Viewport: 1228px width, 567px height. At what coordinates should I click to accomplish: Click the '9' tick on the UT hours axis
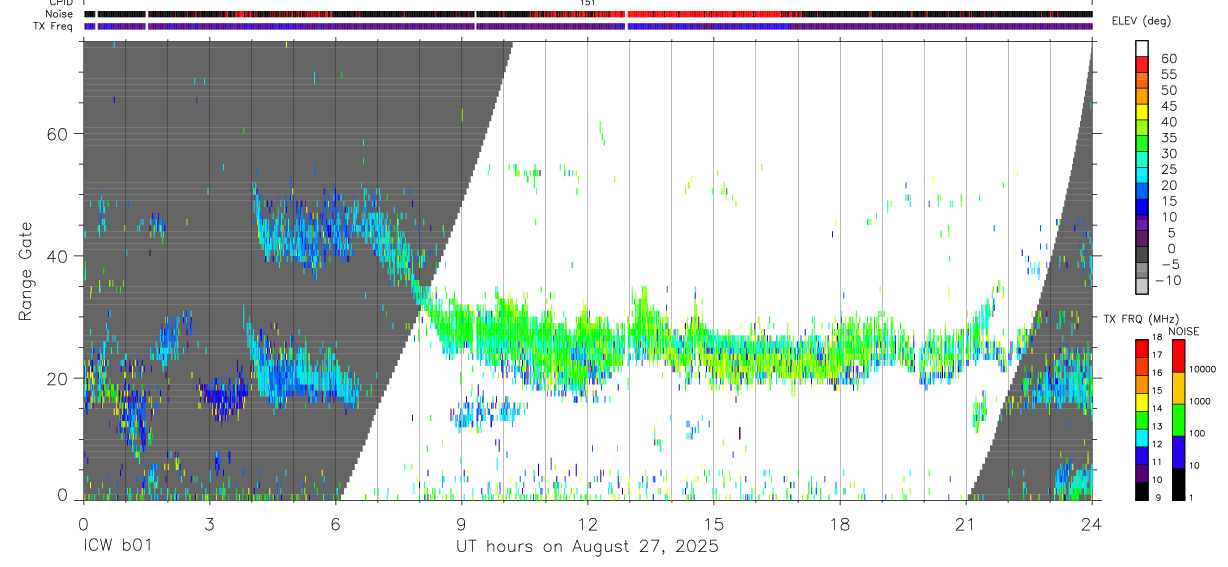pyautogui.click(x=461, y=522)
